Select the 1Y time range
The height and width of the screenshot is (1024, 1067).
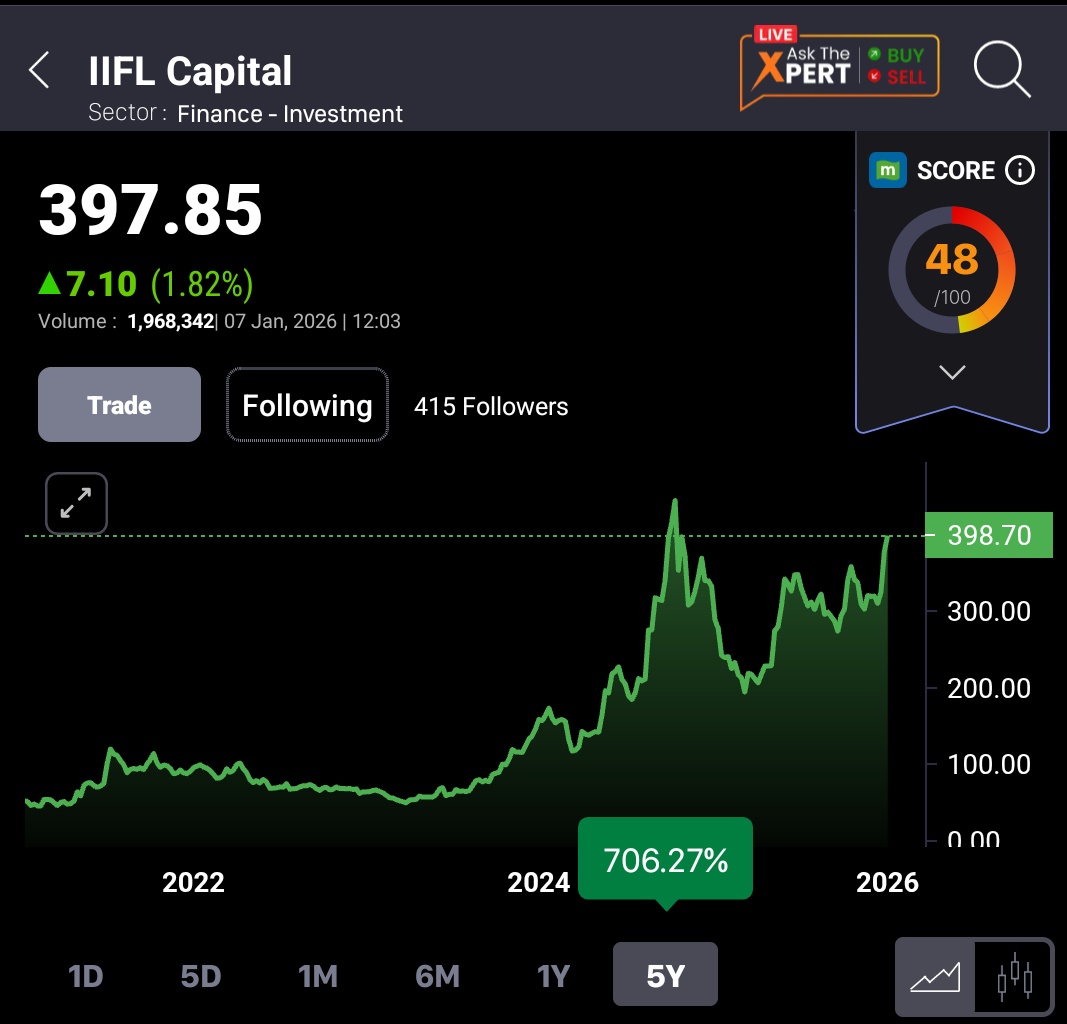click(x=553, y=976)
